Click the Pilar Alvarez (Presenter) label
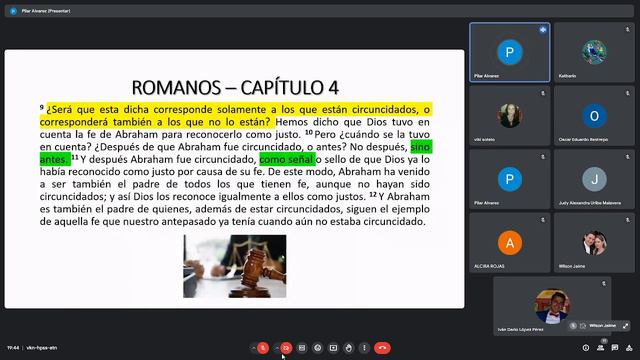 tap(46, 11)
